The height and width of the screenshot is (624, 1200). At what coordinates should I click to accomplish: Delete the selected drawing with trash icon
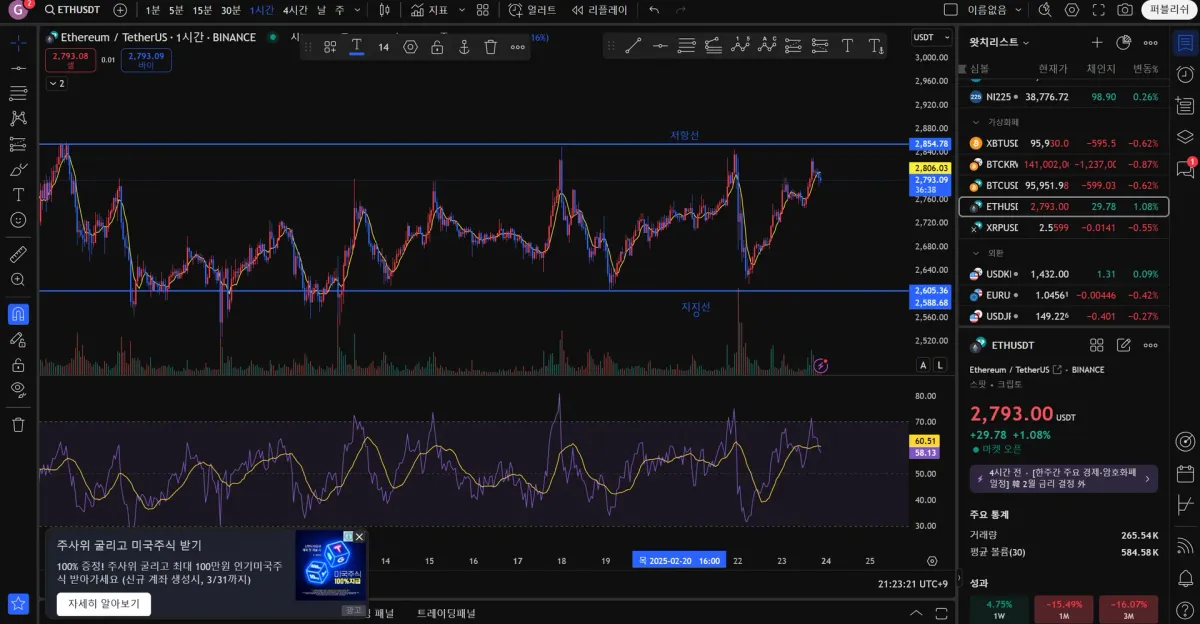point(491,47)
